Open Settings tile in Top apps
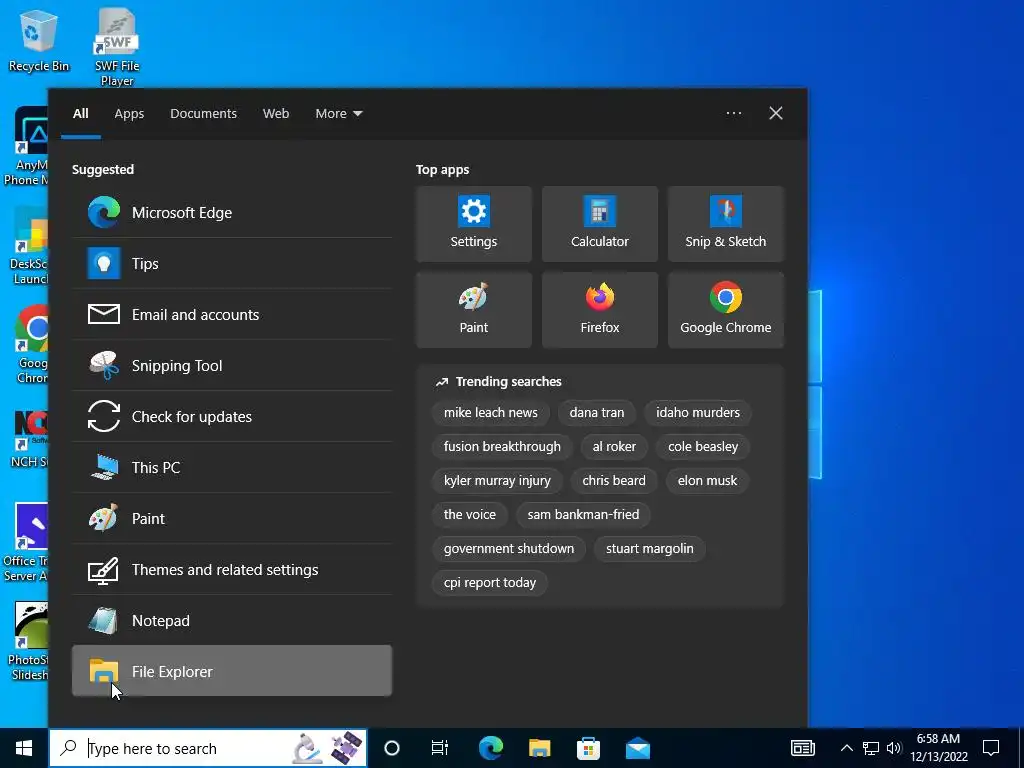 coord(473,224)
